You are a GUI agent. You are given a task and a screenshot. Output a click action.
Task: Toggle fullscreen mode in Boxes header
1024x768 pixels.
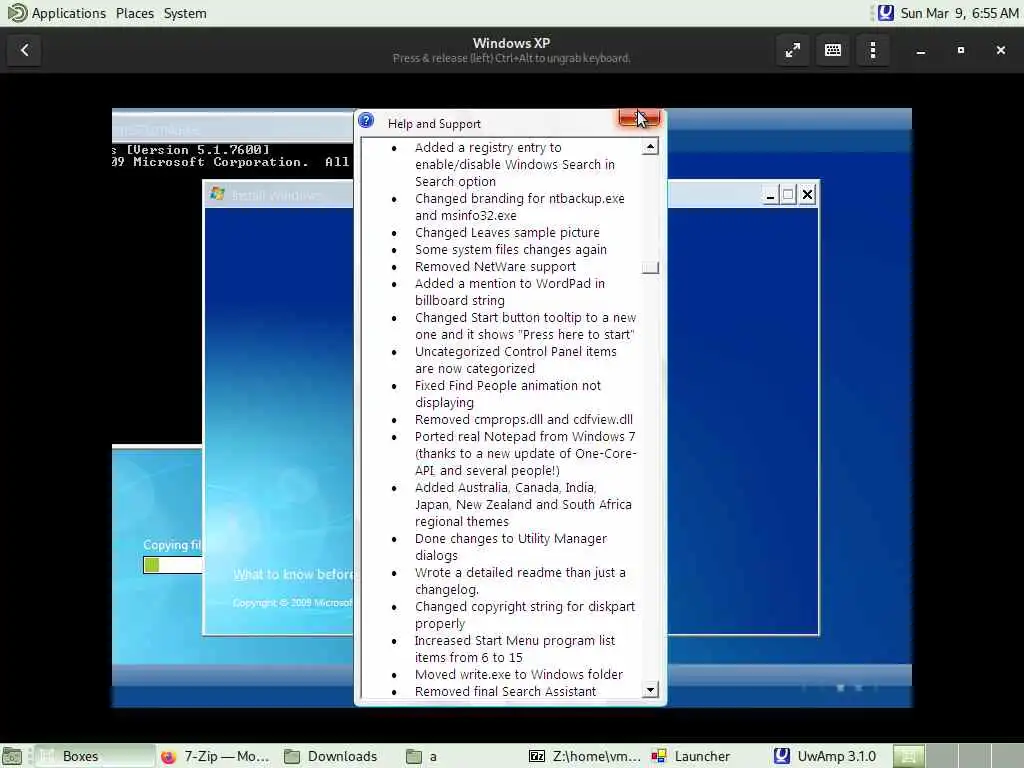792,50
